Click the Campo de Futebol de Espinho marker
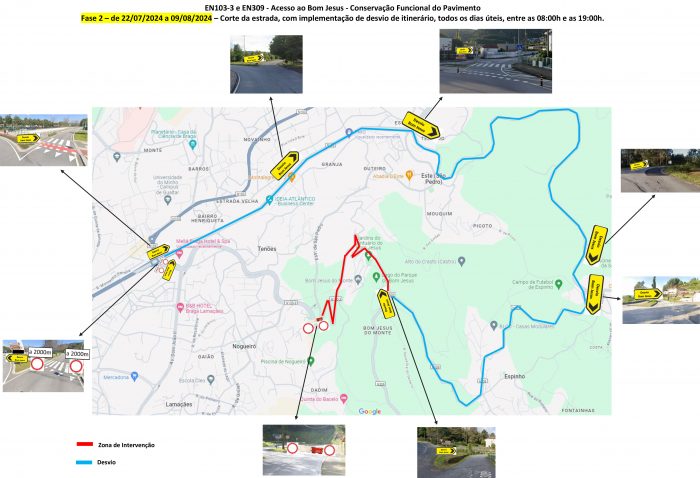The image size is (700, 478). [559, 283]
